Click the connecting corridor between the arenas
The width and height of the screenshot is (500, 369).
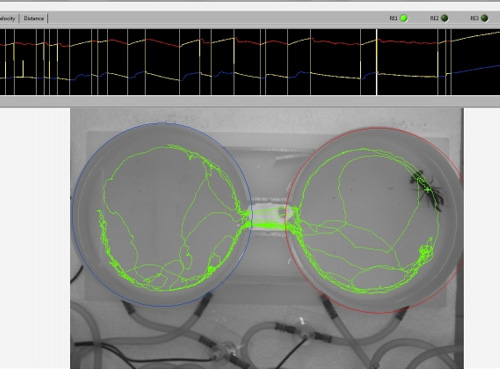pos(269,219)
